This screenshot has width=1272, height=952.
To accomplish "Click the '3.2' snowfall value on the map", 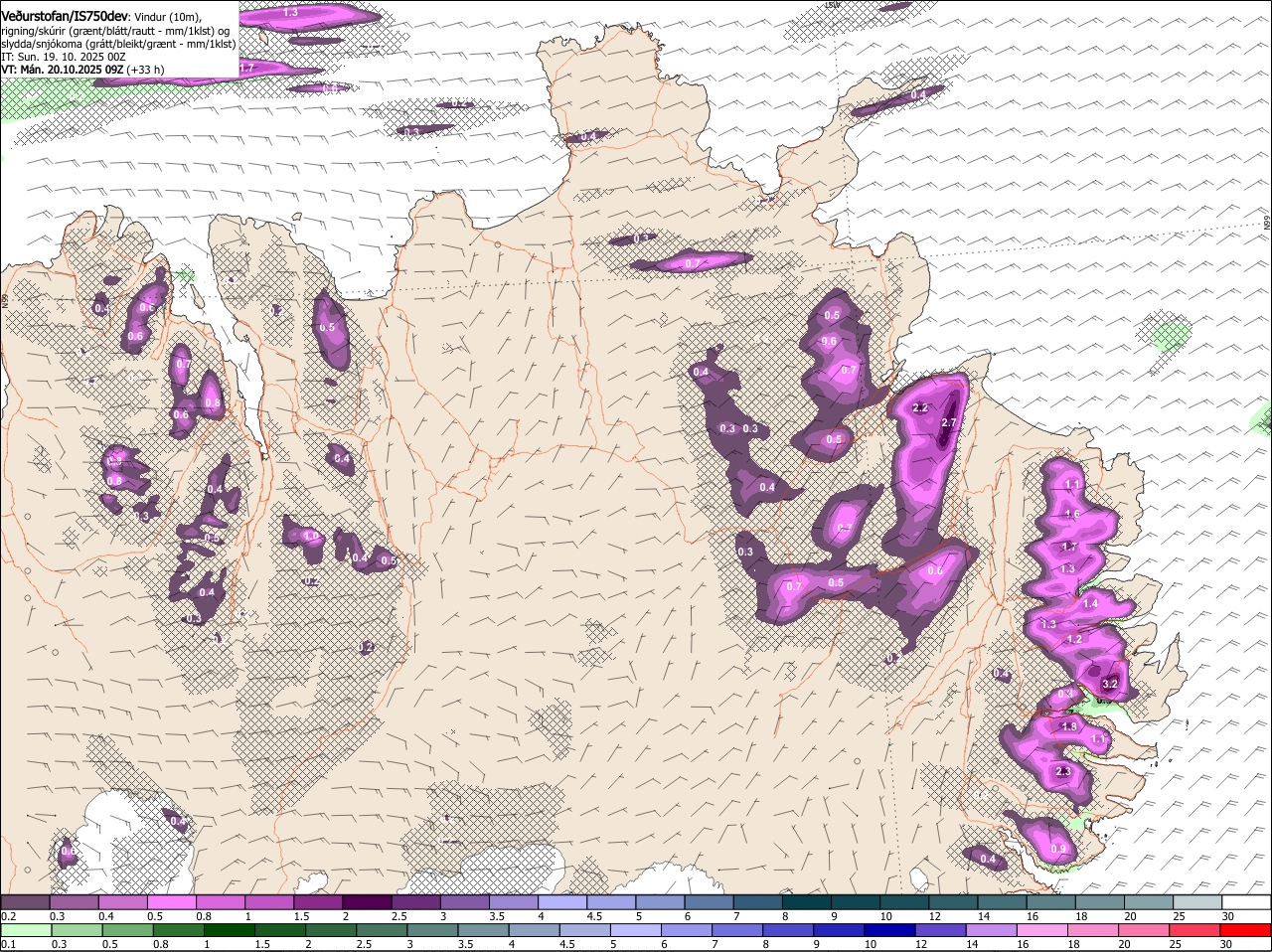I will [1111, 684].
